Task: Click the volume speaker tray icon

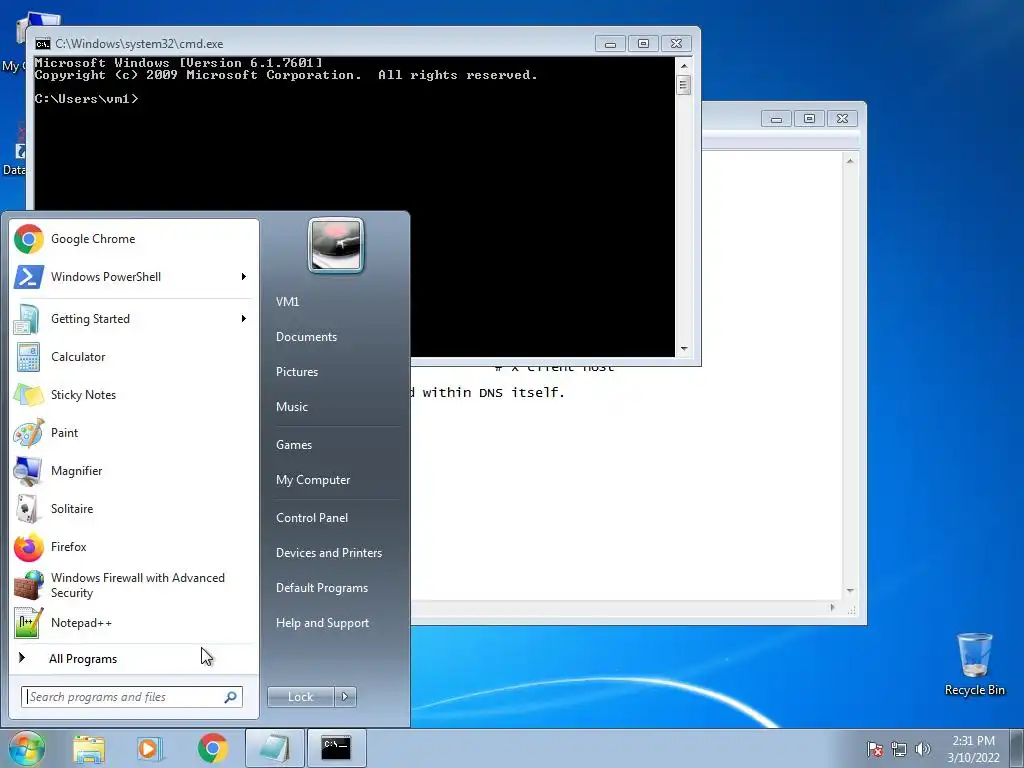Action: tap(923, 749)
